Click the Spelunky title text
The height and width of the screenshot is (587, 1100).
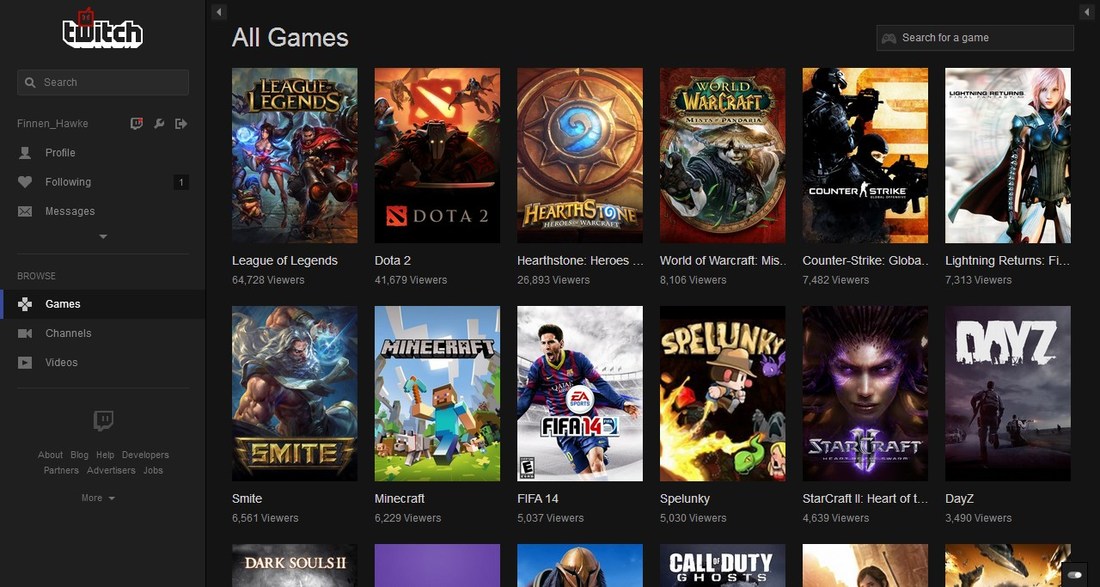pos(685,499)
